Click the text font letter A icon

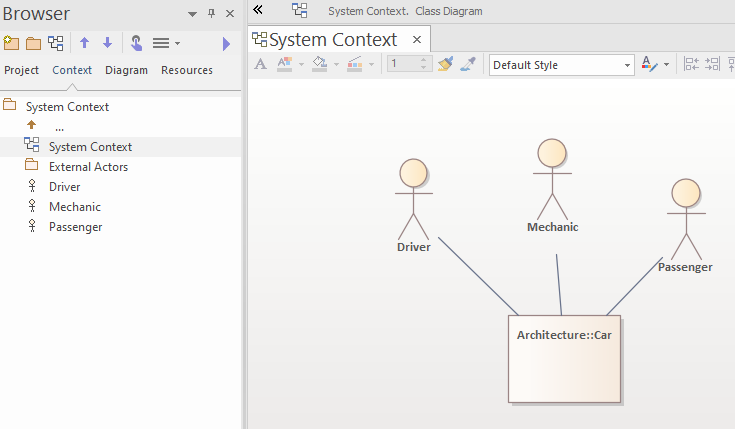click(x=261, y=64)
